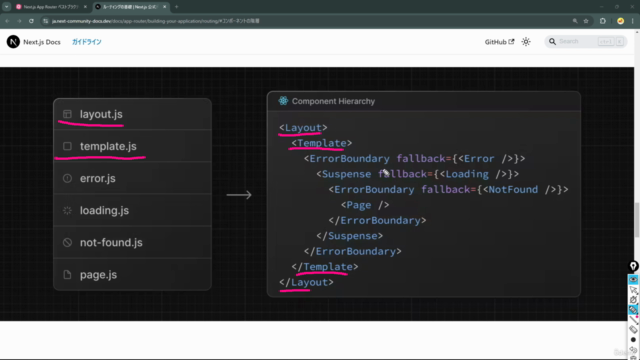Viewport: 640px width, 360px height.
Task: Toggle the light/dark theme sun icon
Action: [x=526, y=42]
